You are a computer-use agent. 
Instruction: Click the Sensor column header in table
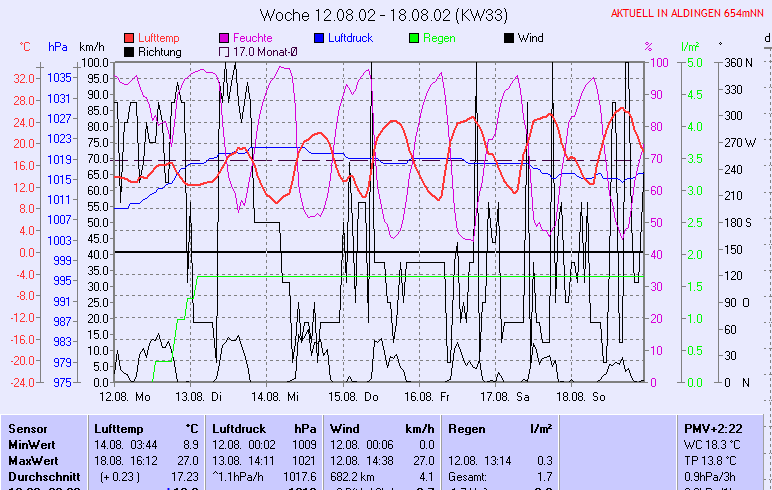pyautogui.click(x=27, y=428)
